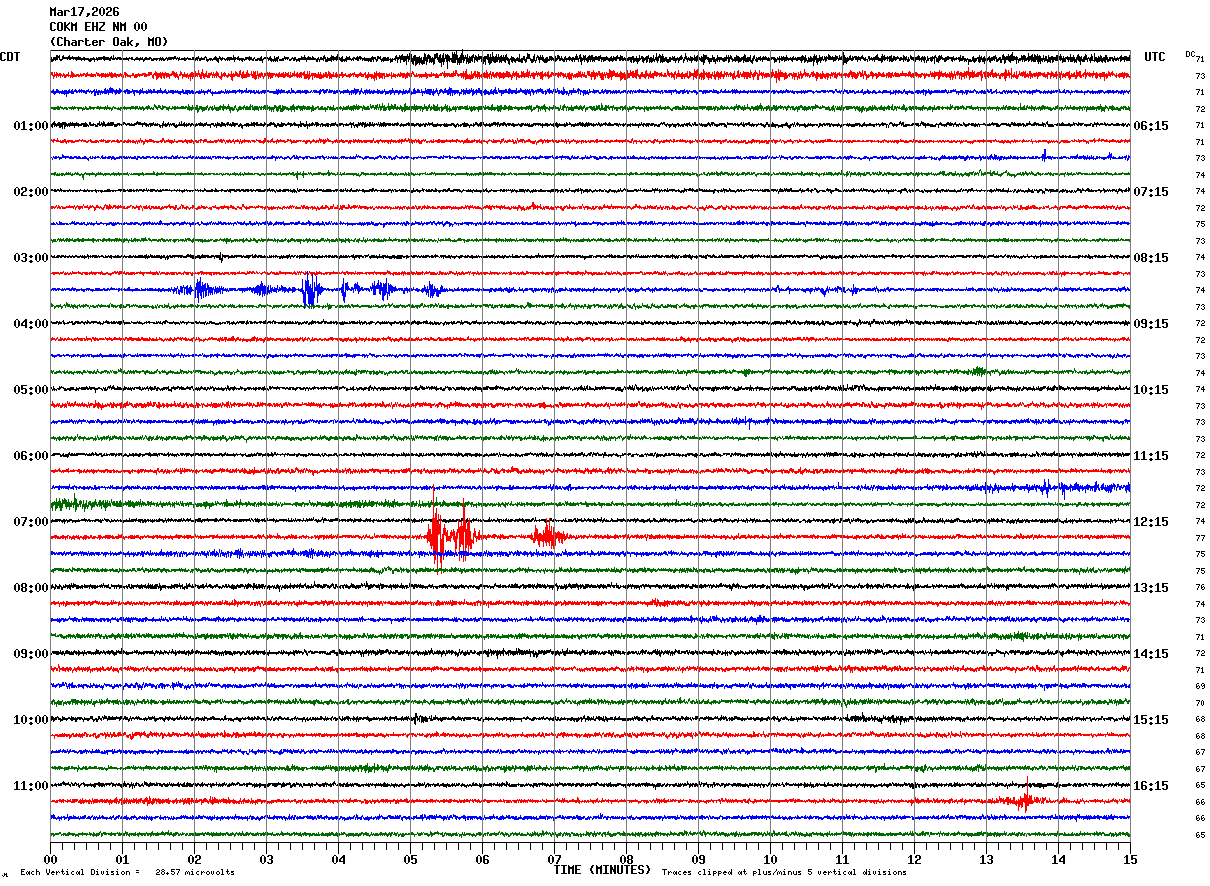Click the 10:15 UTC time label

point(1152,390)
